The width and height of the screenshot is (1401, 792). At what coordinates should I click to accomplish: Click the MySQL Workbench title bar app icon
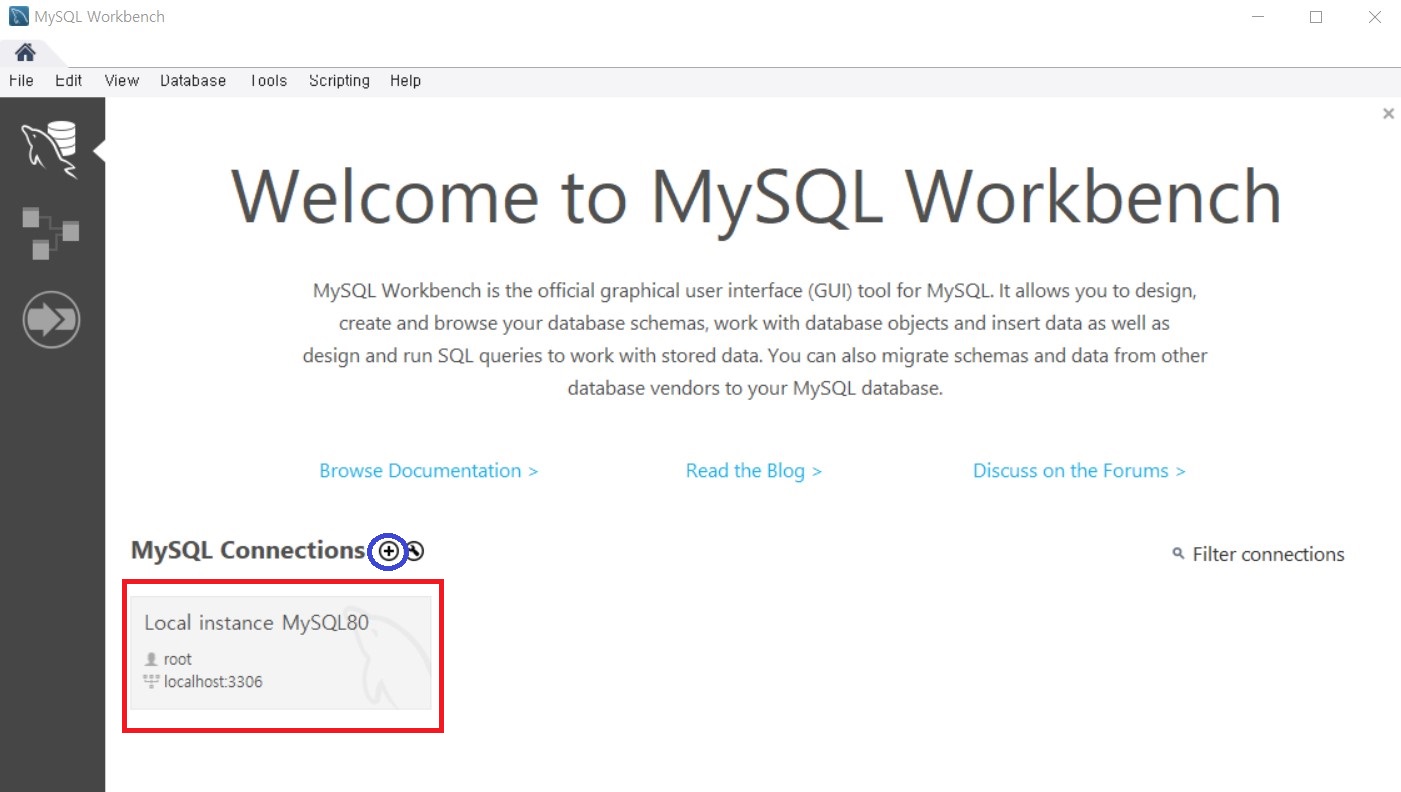tap(18, 17)
